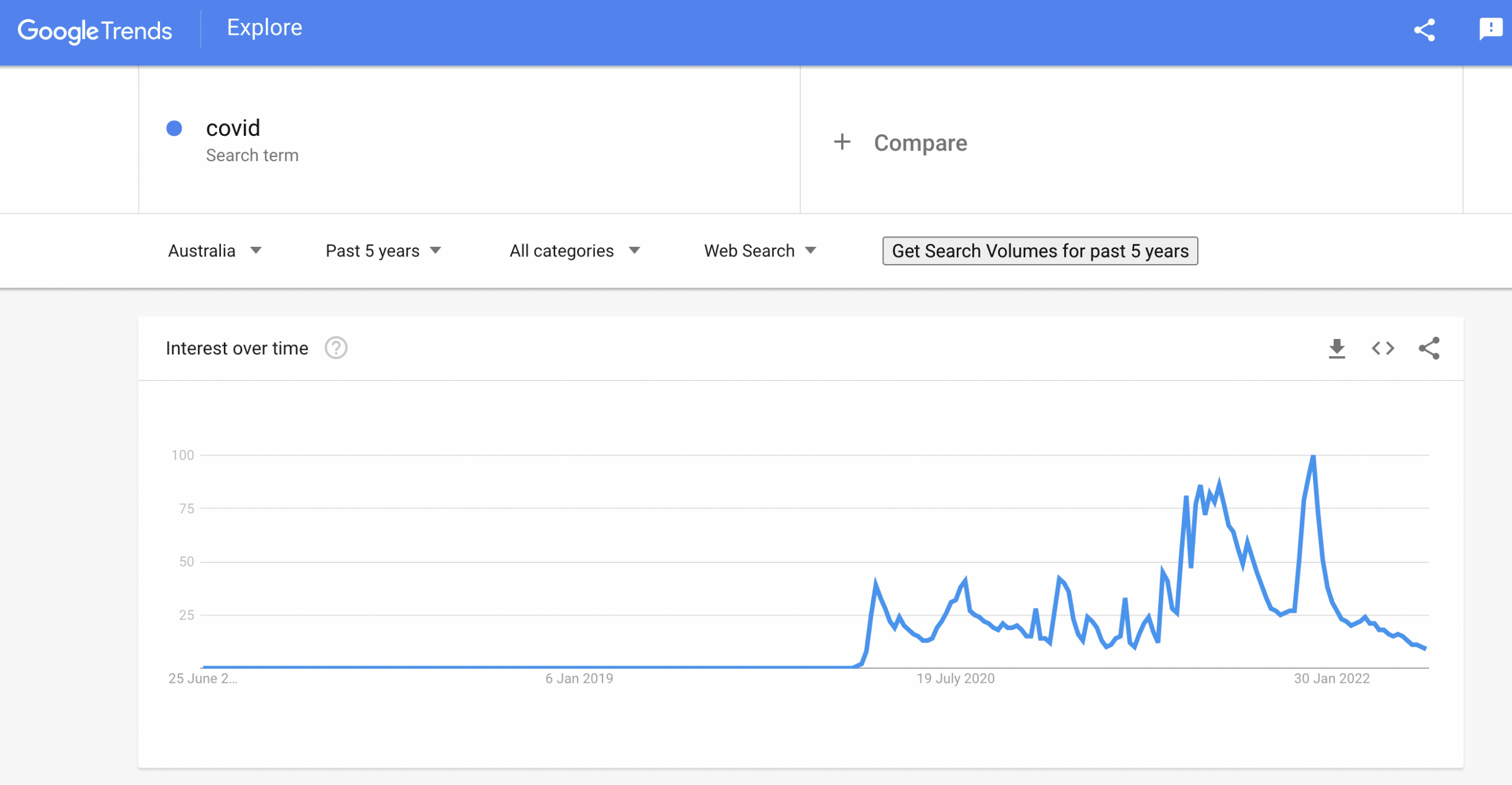
Task: Click Get Search Volumes for past 5 years
Action: (x=1040, y=251)
